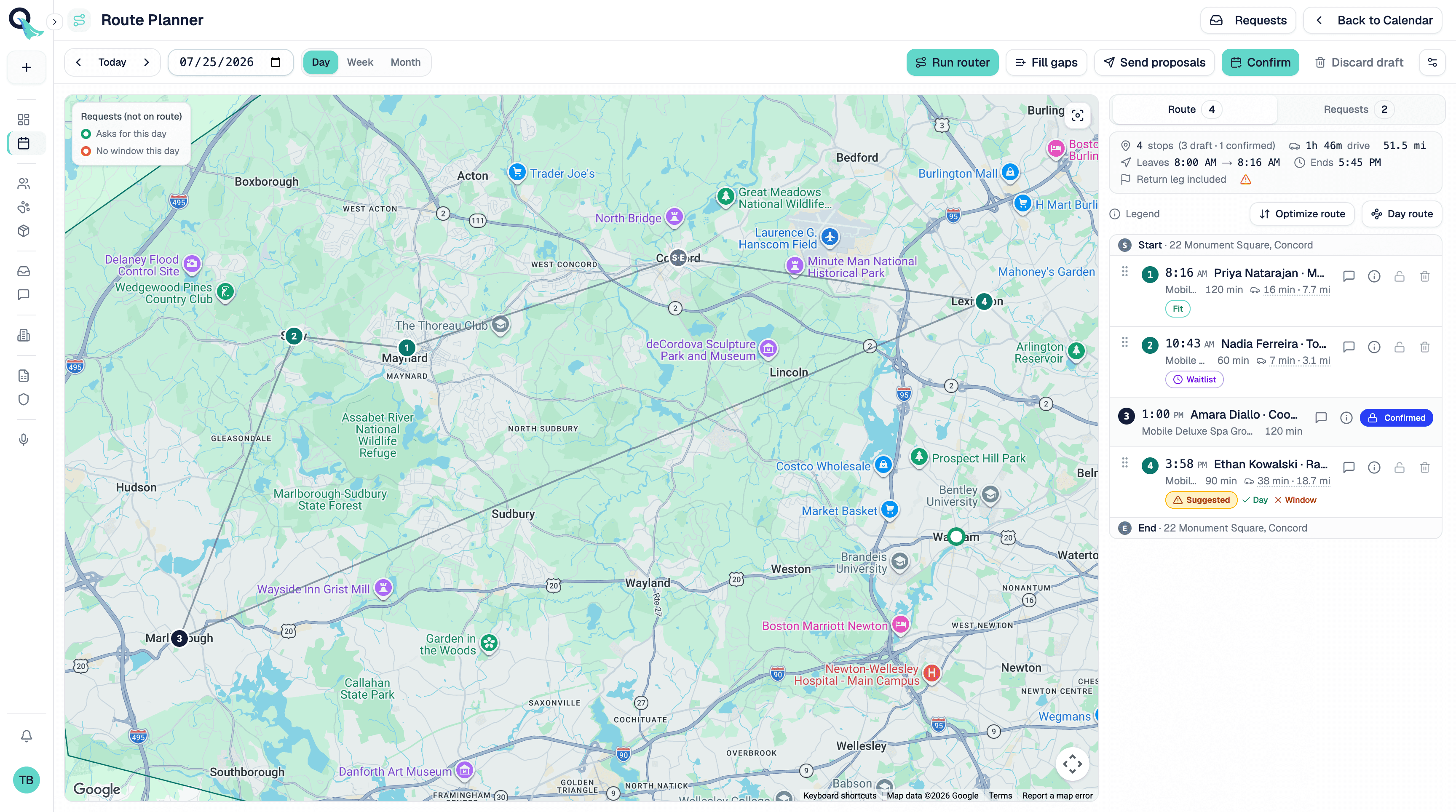
Task: Click Run router button
Action: coord(953,62)
